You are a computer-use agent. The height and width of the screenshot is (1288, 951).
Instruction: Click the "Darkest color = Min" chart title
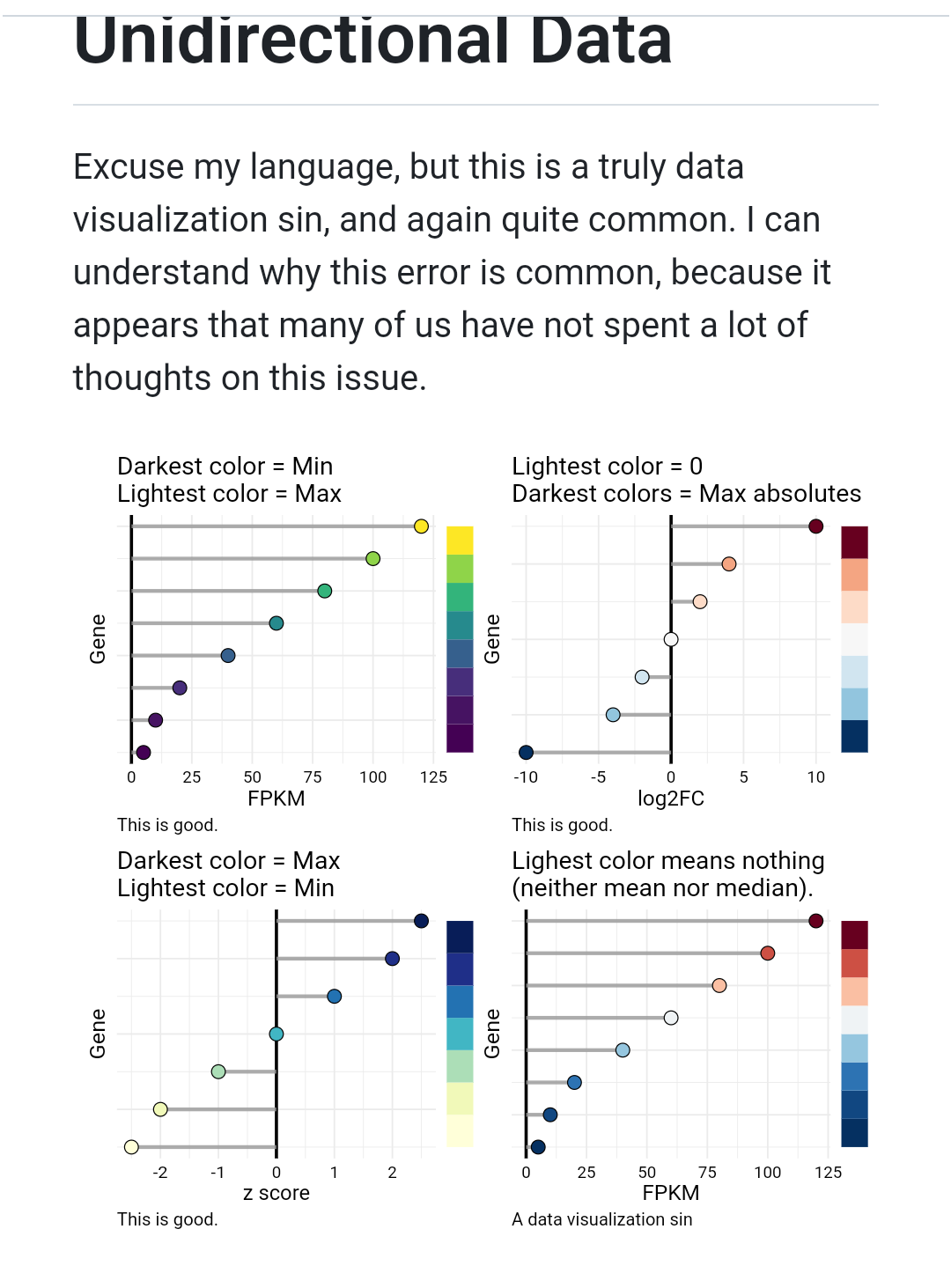point(225,467)
